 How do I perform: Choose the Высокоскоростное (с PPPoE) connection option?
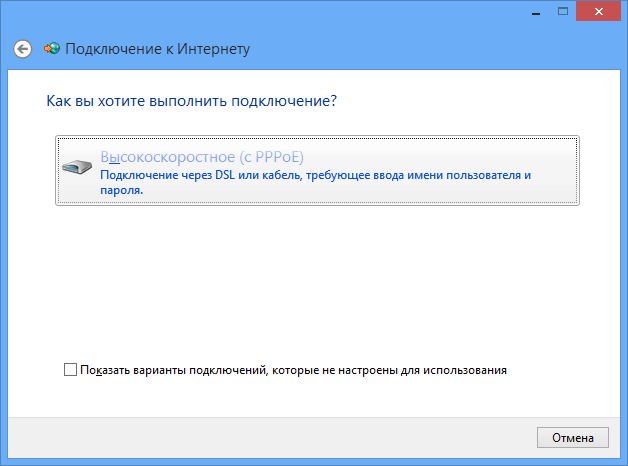point(317,171)
